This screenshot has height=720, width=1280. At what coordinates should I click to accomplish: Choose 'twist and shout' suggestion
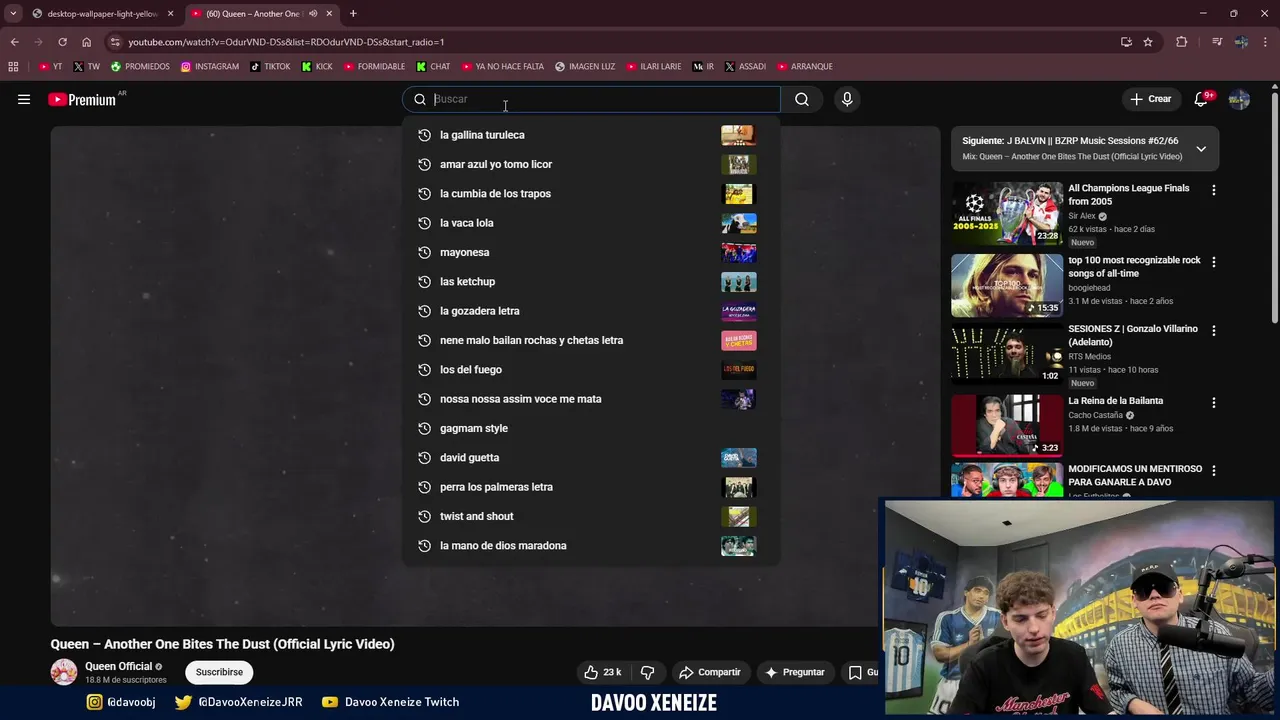(x=591, y=516)
